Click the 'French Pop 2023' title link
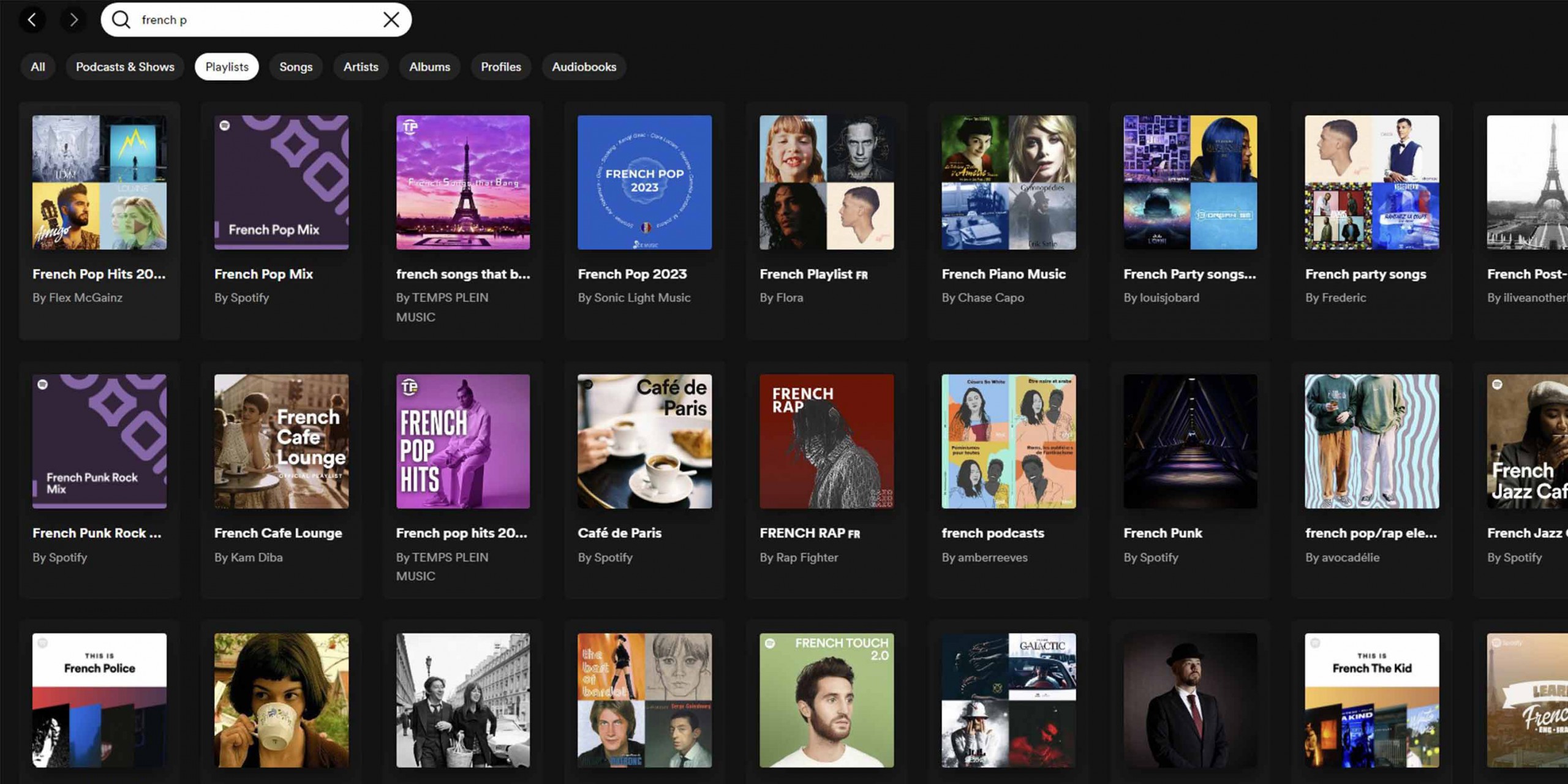The image size is (1568, 784). [632, 274]
